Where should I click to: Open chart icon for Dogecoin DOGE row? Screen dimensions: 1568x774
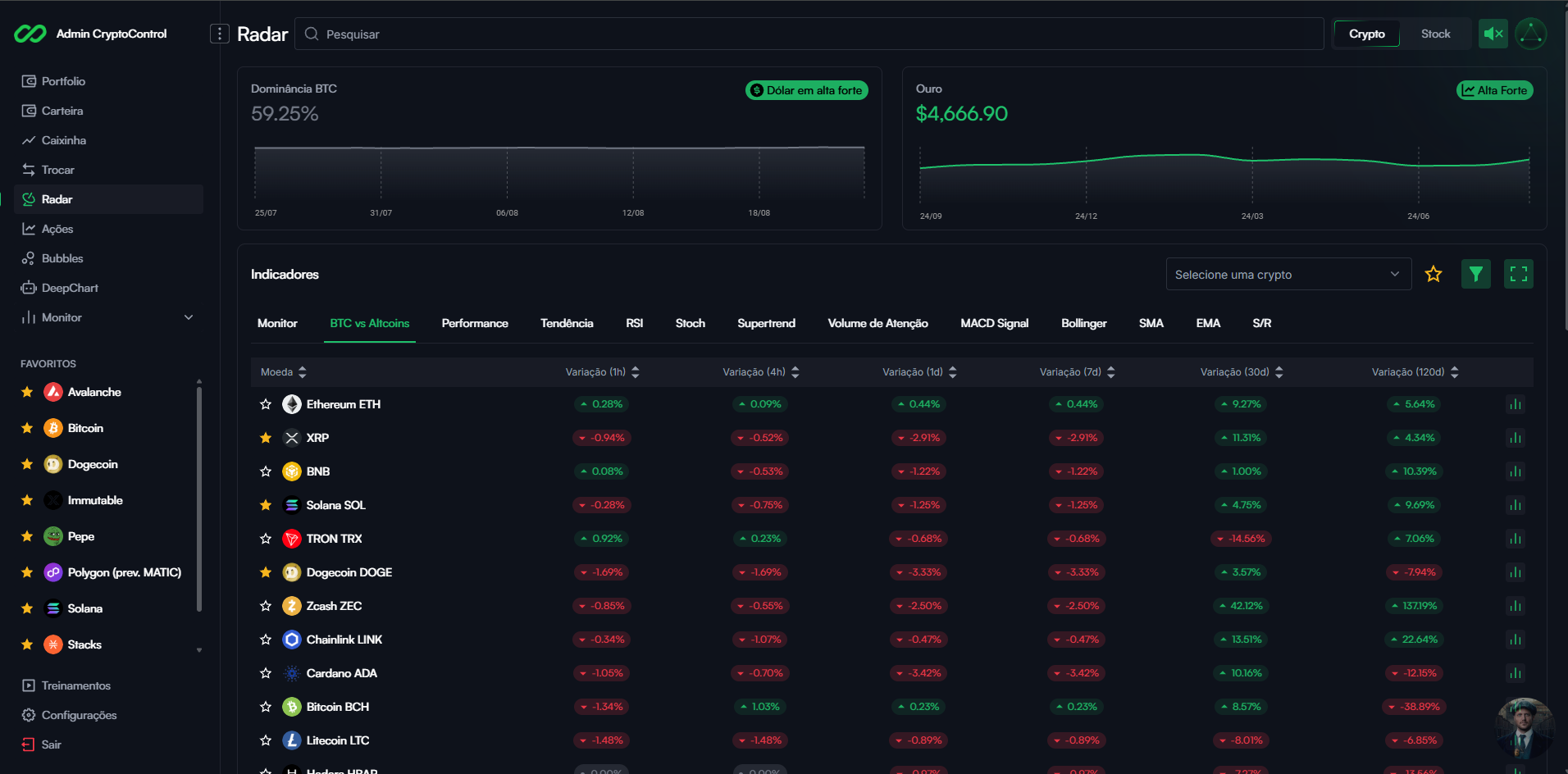pyautogui.click(x=1515, y=572)
